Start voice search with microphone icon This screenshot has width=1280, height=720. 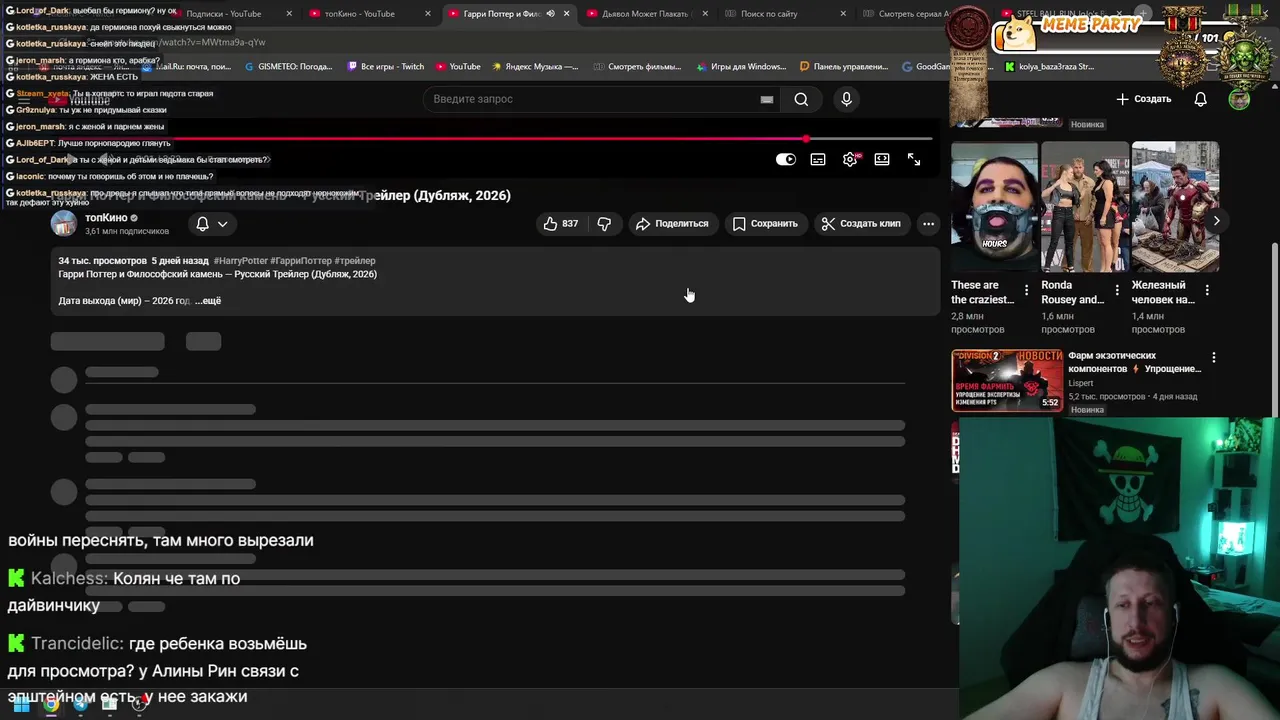point(846,99)
